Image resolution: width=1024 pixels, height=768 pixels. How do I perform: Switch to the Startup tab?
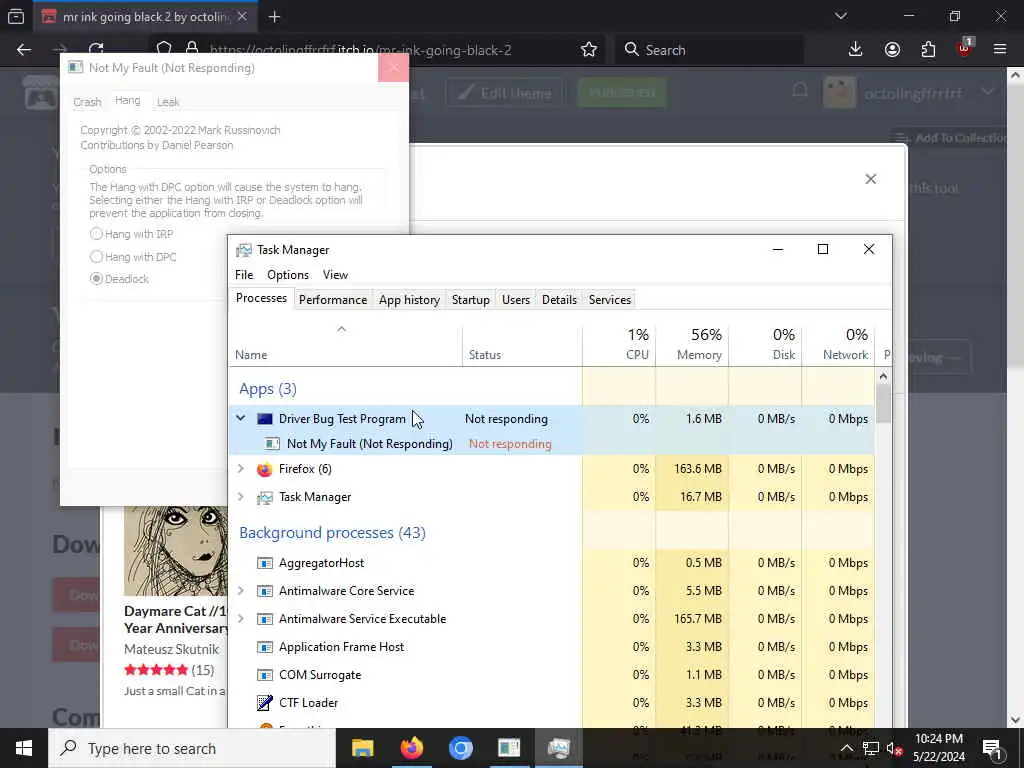470,300
